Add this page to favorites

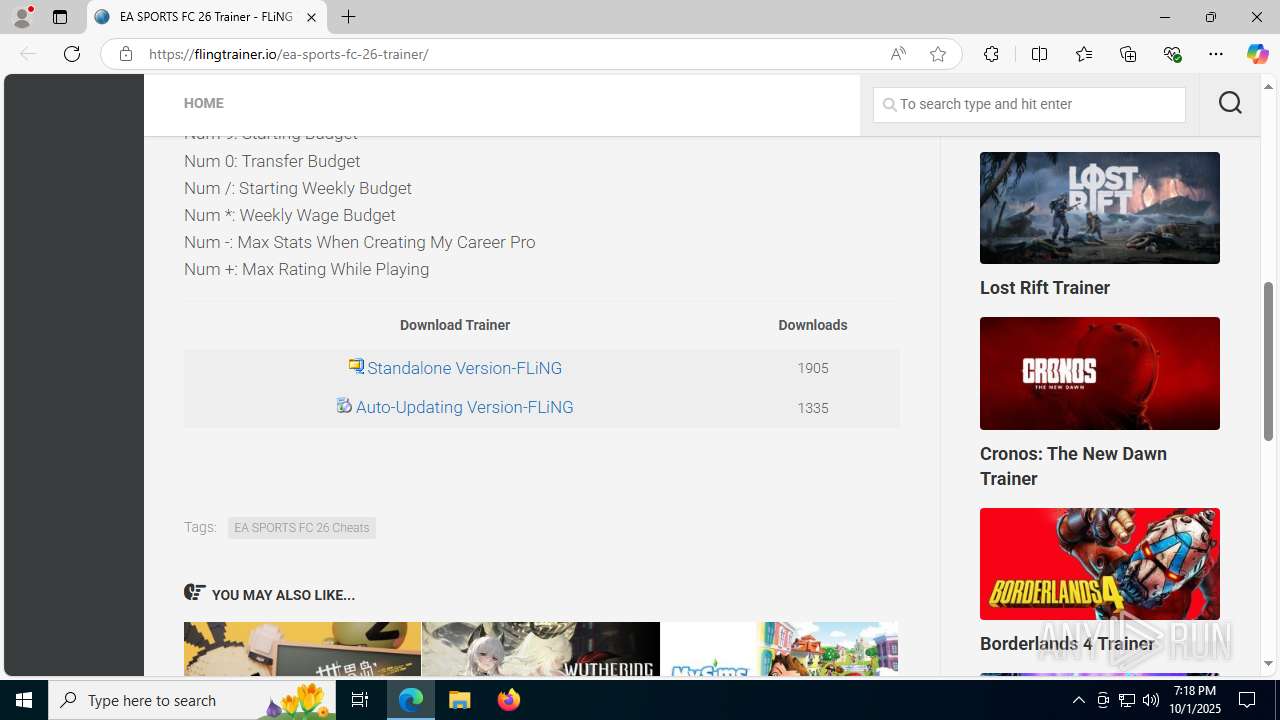tap(938, 54)
